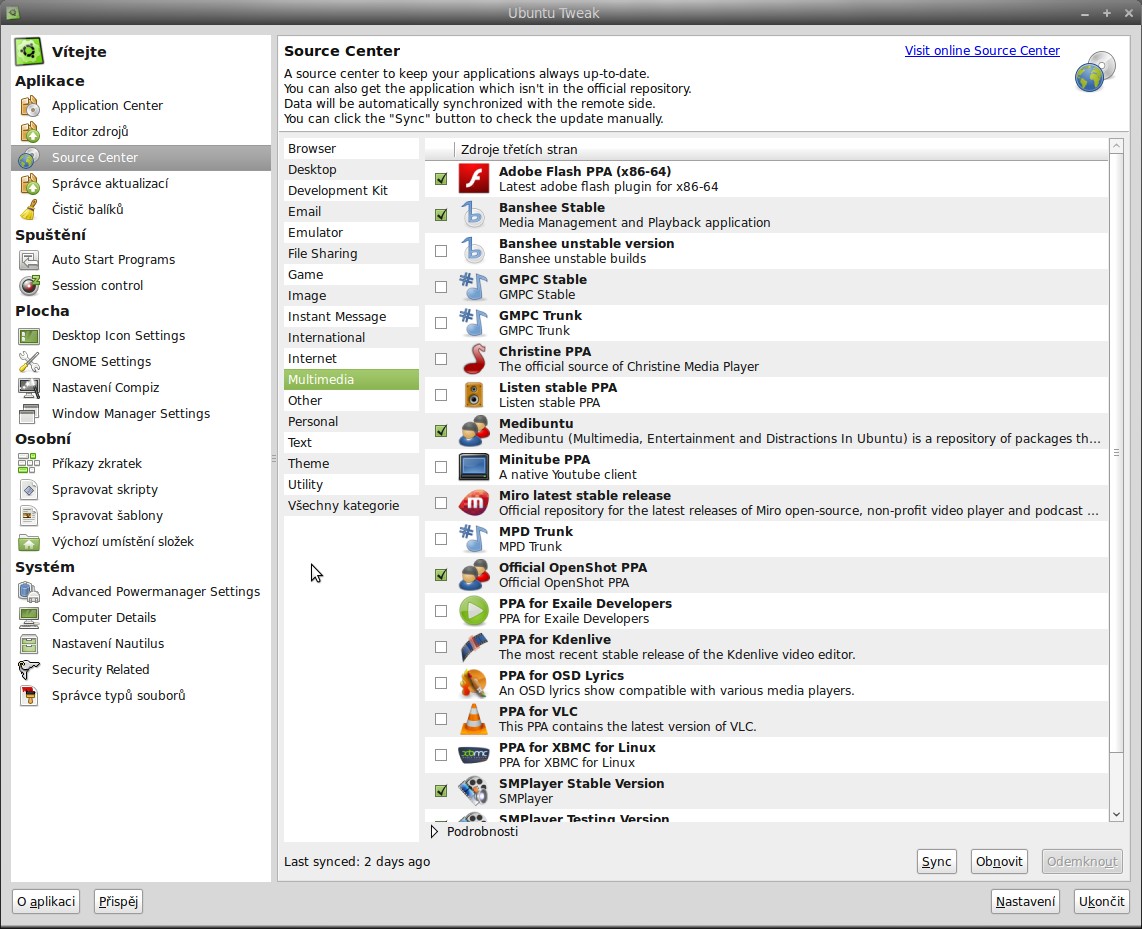The width and height of the screenshot is (1142, 929).
Task: Click the Nastavení Compiz icon
Action: click(30, 388)
